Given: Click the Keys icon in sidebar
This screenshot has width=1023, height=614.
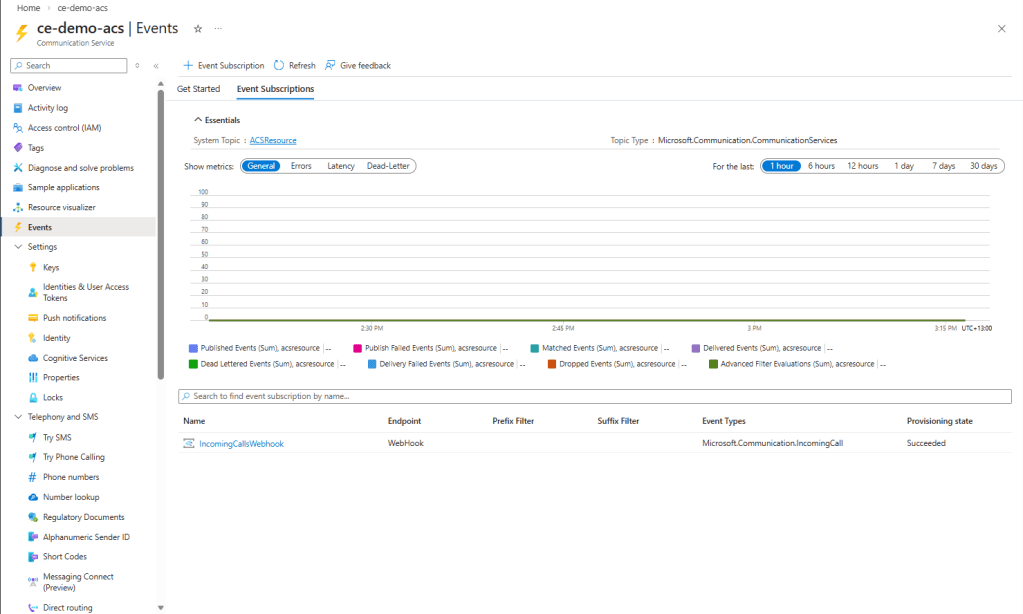Looking at the screenshot, I should (x=32, y=268).
